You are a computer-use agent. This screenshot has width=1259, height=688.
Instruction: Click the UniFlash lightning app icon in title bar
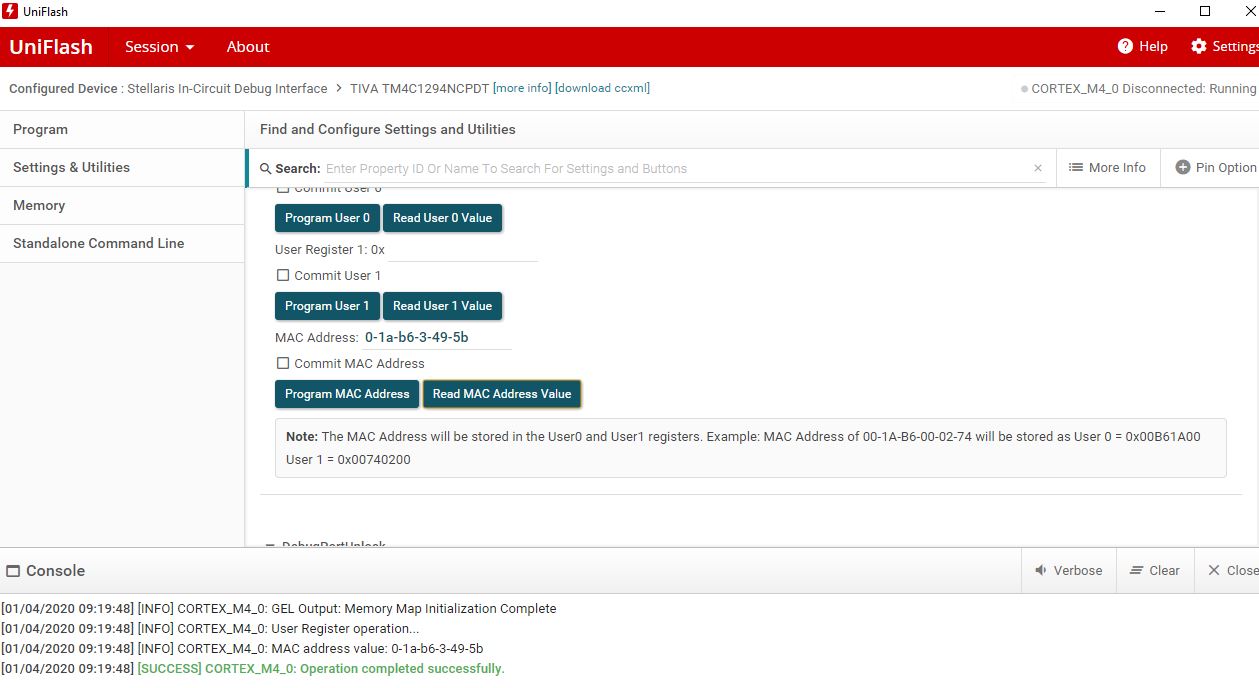pos(11,12)
